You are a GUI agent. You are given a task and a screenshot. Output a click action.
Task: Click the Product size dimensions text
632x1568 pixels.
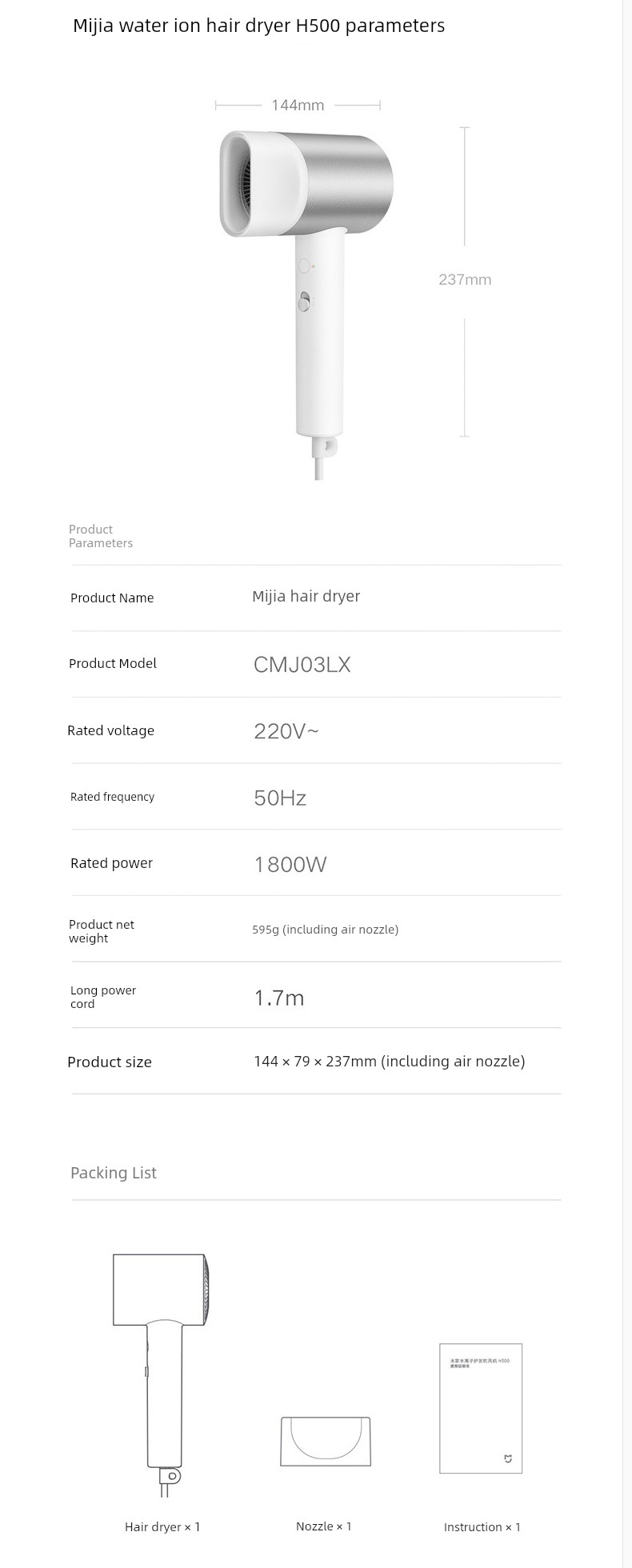coord(390,1062)
